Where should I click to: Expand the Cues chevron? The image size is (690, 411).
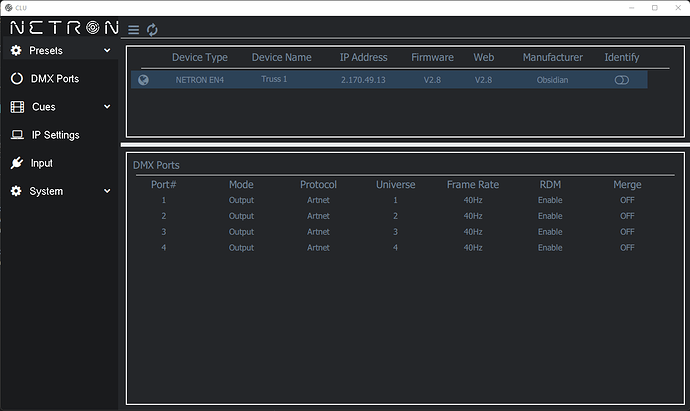click(x=107, y=106)
